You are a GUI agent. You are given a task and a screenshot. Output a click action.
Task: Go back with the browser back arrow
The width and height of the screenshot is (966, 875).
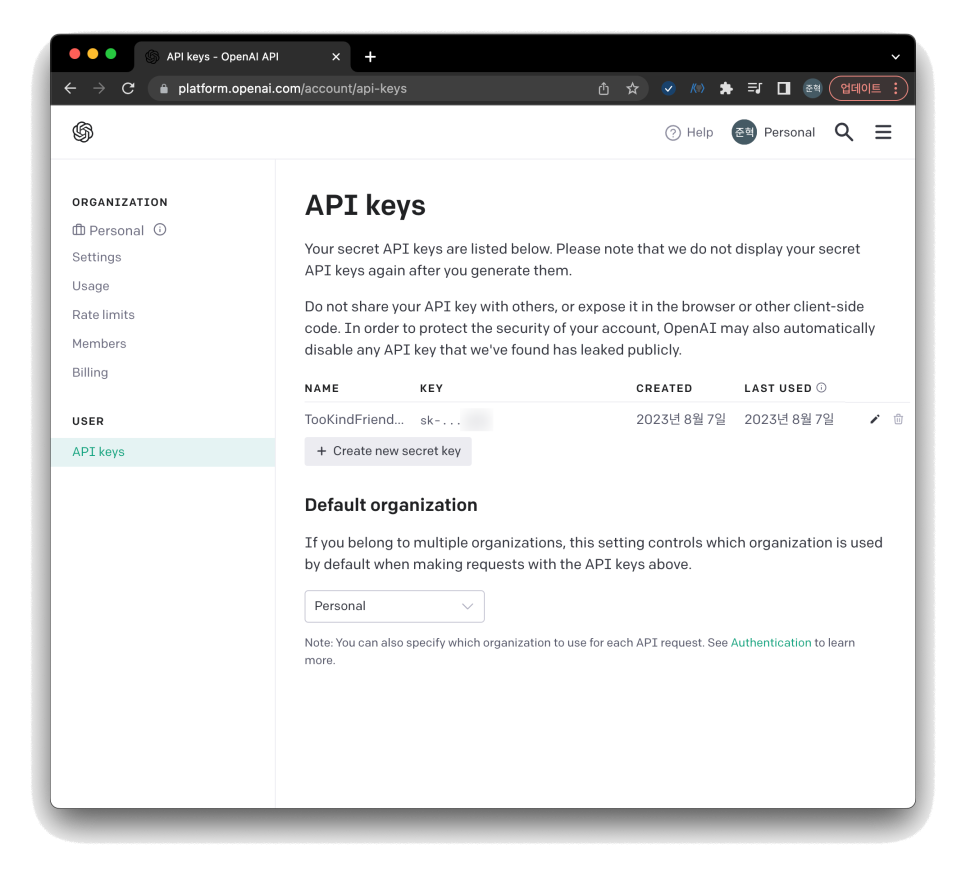[x=70, y=88]
